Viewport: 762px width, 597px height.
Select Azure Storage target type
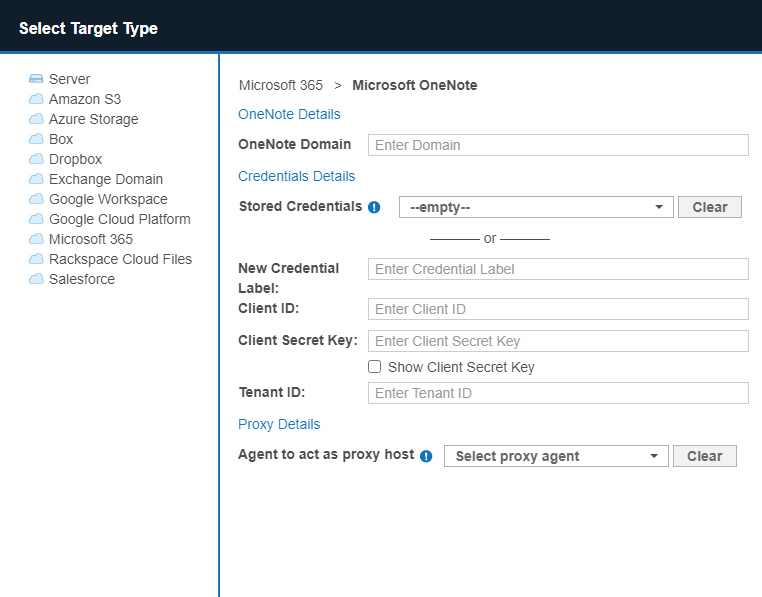pos(93,119)
